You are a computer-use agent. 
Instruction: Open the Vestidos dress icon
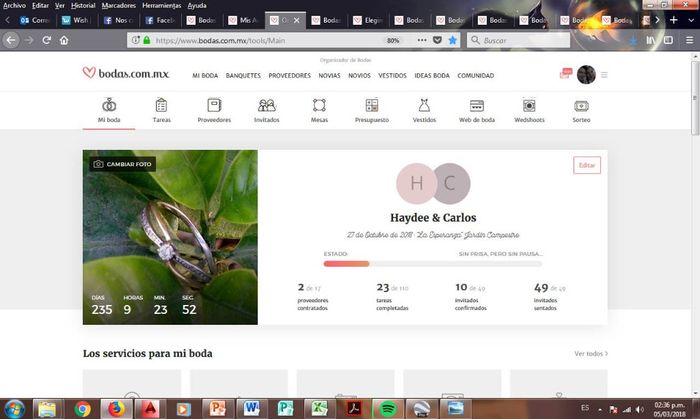click(x=424, y=105)
